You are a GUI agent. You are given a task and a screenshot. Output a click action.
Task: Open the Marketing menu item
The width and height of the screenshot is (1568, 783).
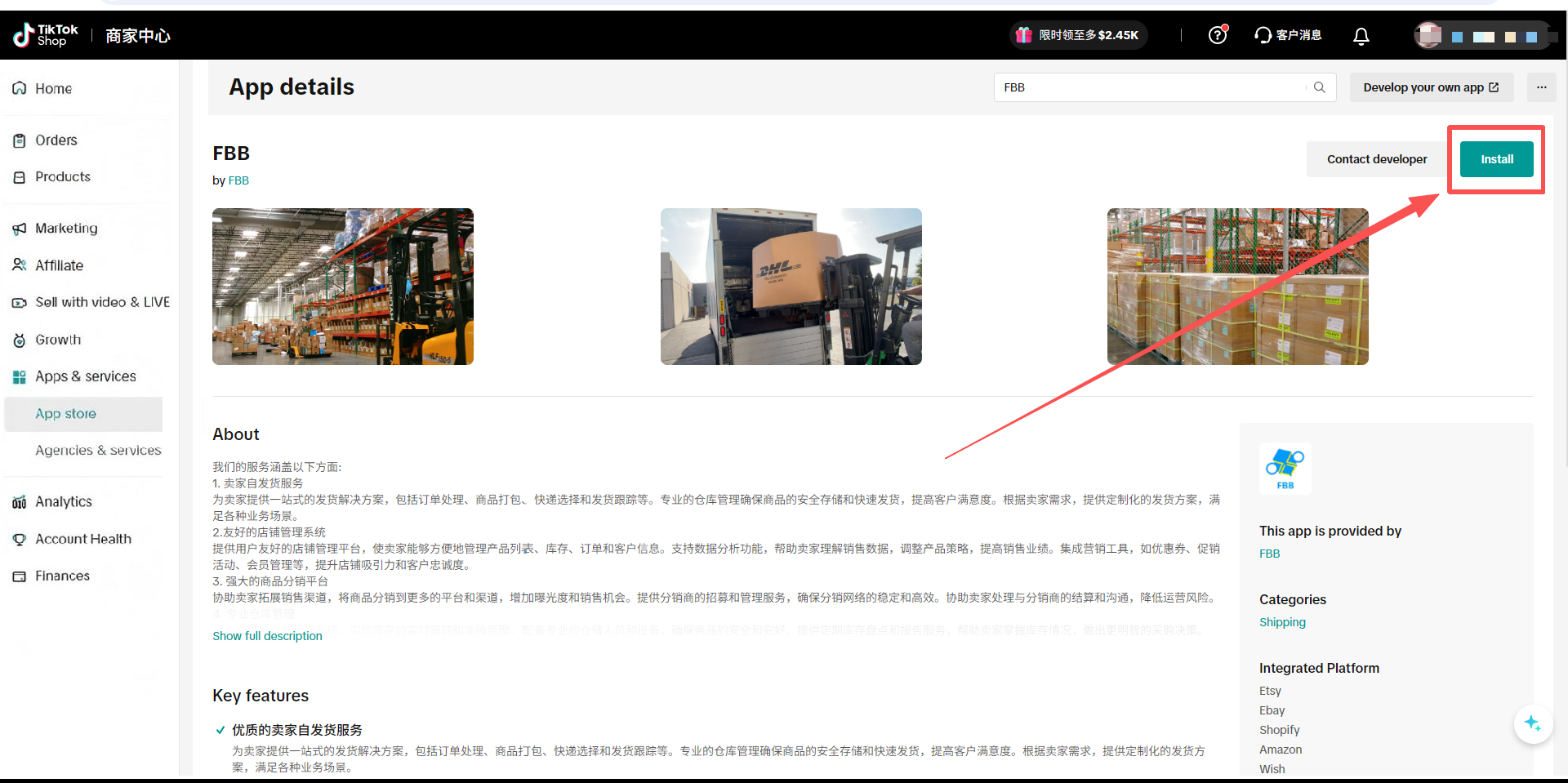point(66,229)
